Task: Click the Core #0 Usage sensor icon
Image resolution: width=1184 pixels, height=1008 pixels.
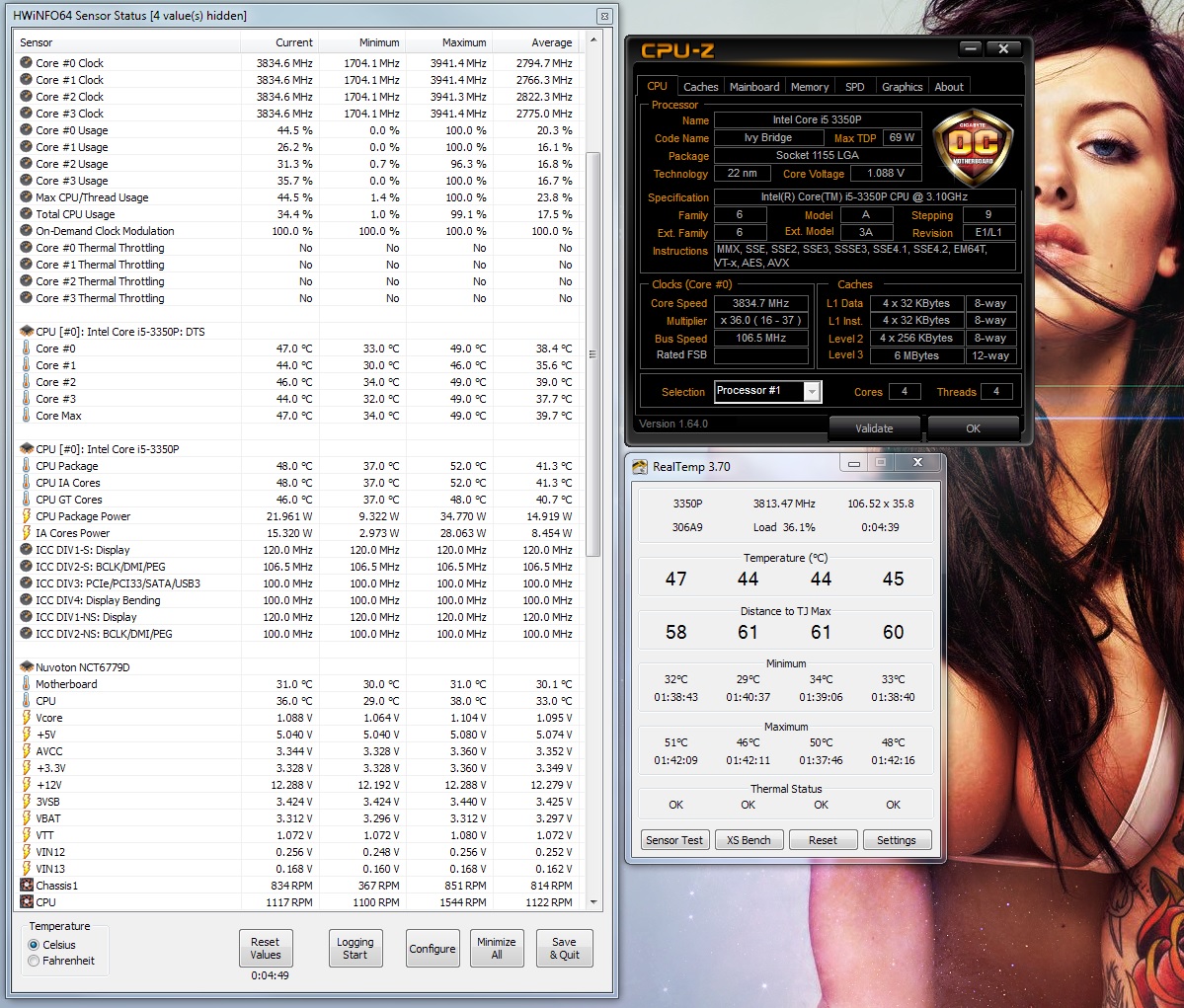Action: point(26,130)
